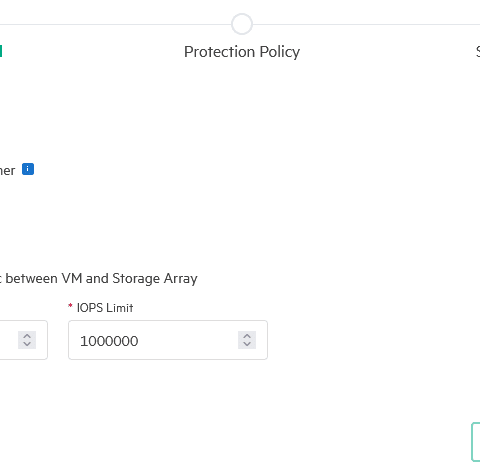This screenshot has height=469, width=480.
Task: Click the 'between VM and Storage Array' heading
Action: coord(99,279)
